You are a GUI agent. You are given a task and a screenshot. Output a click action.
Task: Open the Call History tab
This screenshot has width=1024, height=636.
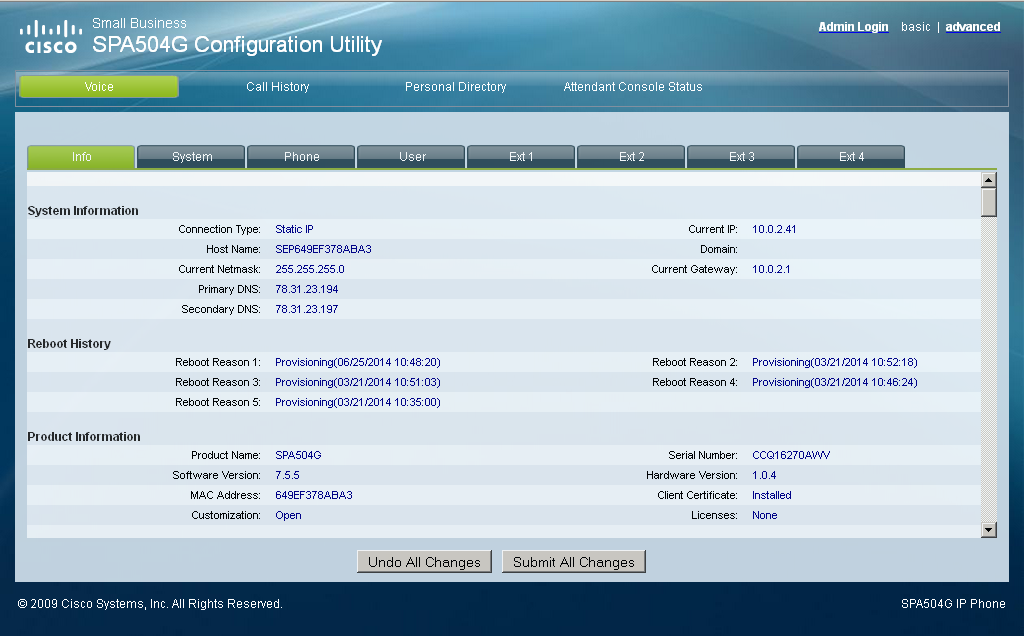(x=278, y=87)
